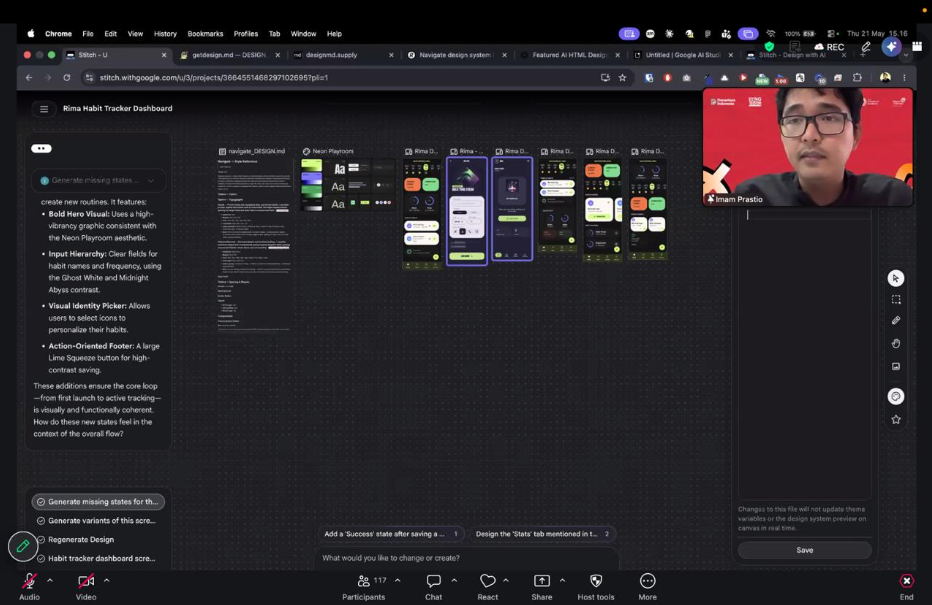The image size is (932, 605).
Task: Open Zoom React emoji panel
Action: point(487,587)
